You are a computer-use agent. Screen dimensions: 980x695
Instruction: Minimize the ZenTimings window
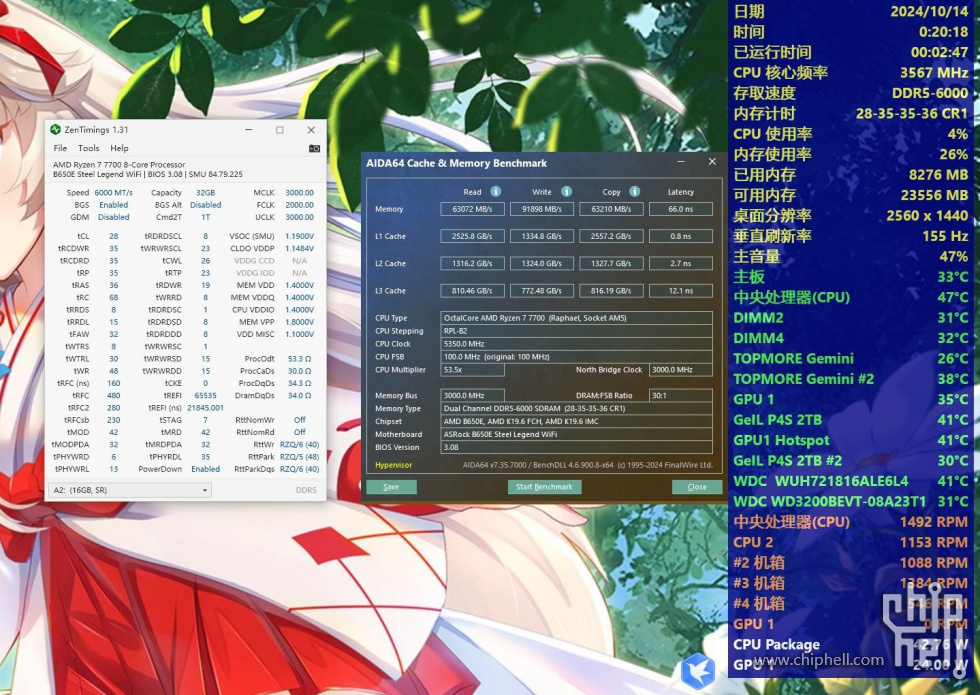click(249, 129)
